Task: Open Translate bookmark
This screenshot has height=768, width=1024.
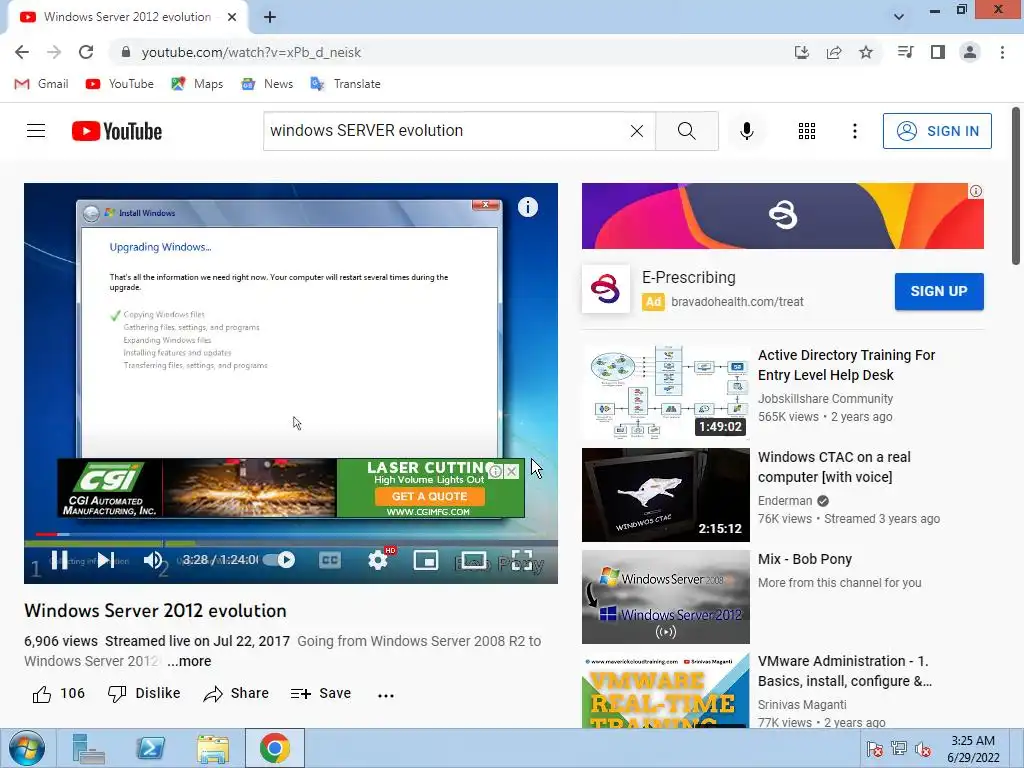Action: (x=345, y=84)
